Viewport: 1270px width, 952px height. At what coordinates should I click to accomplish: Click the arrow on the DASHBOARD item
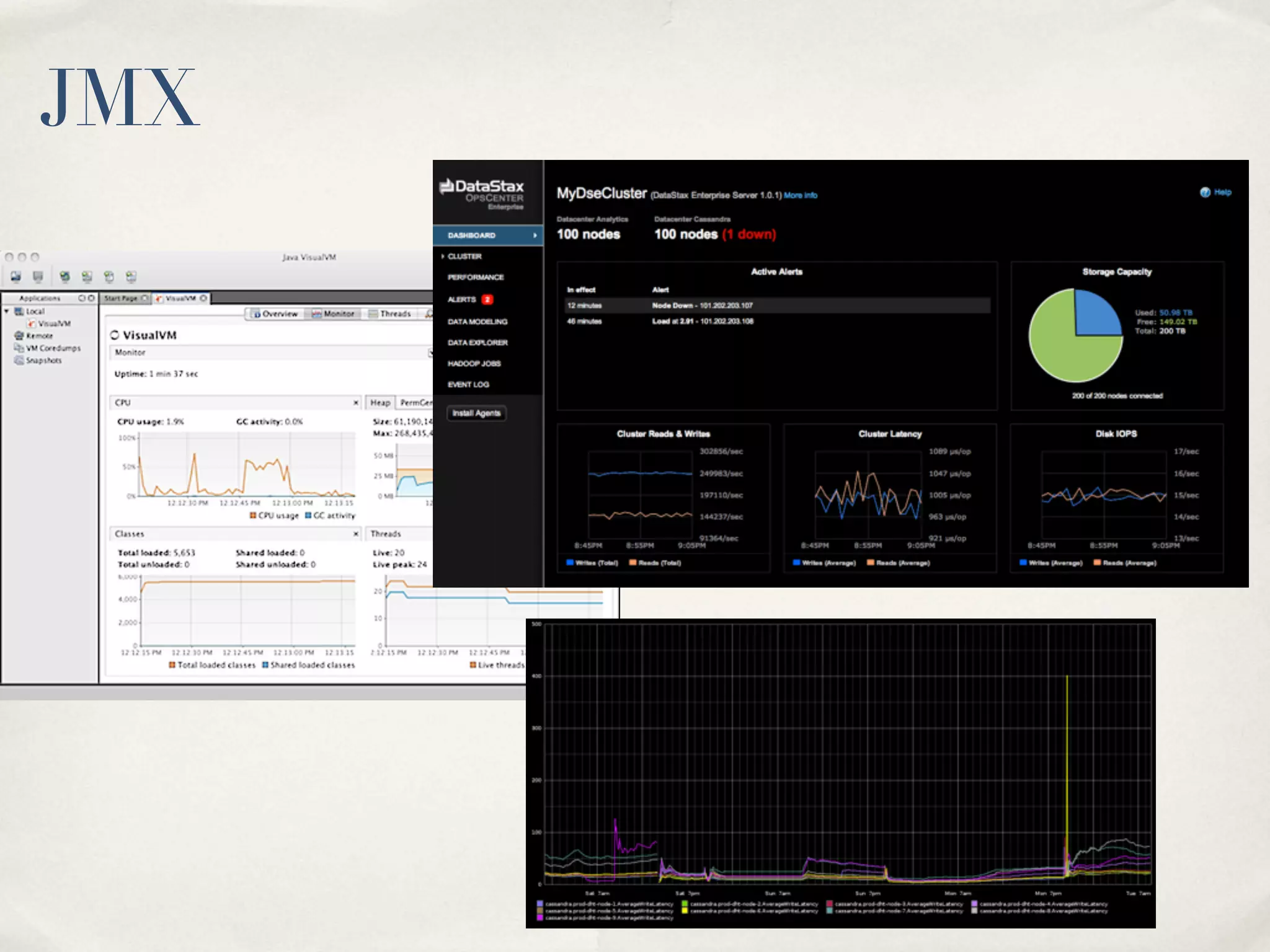[x=535, y=236]
